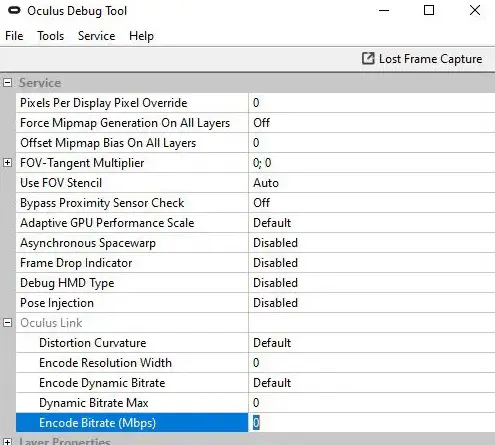Select Pose Injection row
This screenshot has width=495, height=445.
click(x=132, y=303)
